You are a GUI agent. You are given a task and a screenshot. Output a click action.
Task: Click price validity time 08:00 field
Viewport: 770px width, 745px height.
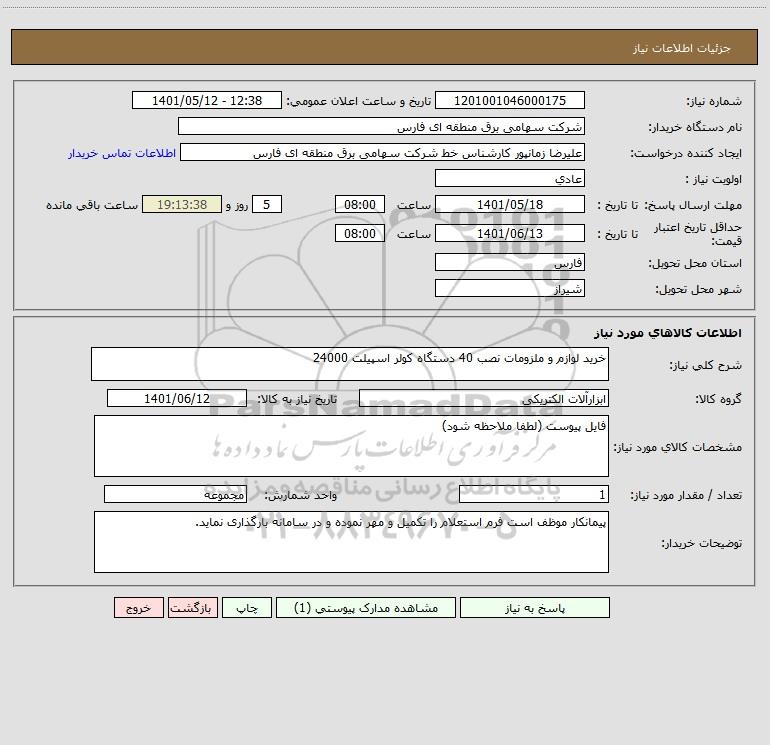click(x=359, y=233)
